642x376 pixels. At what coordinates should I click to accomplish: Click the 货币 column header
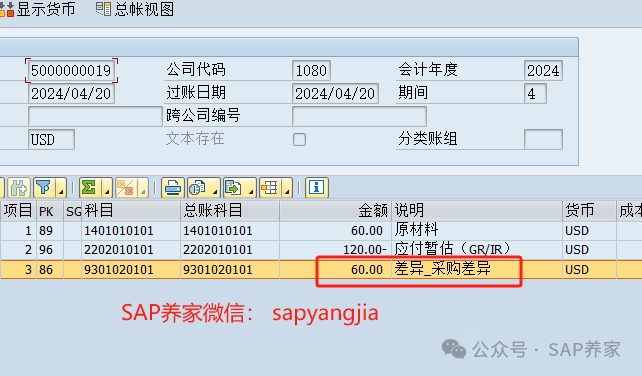coord(590,211)
